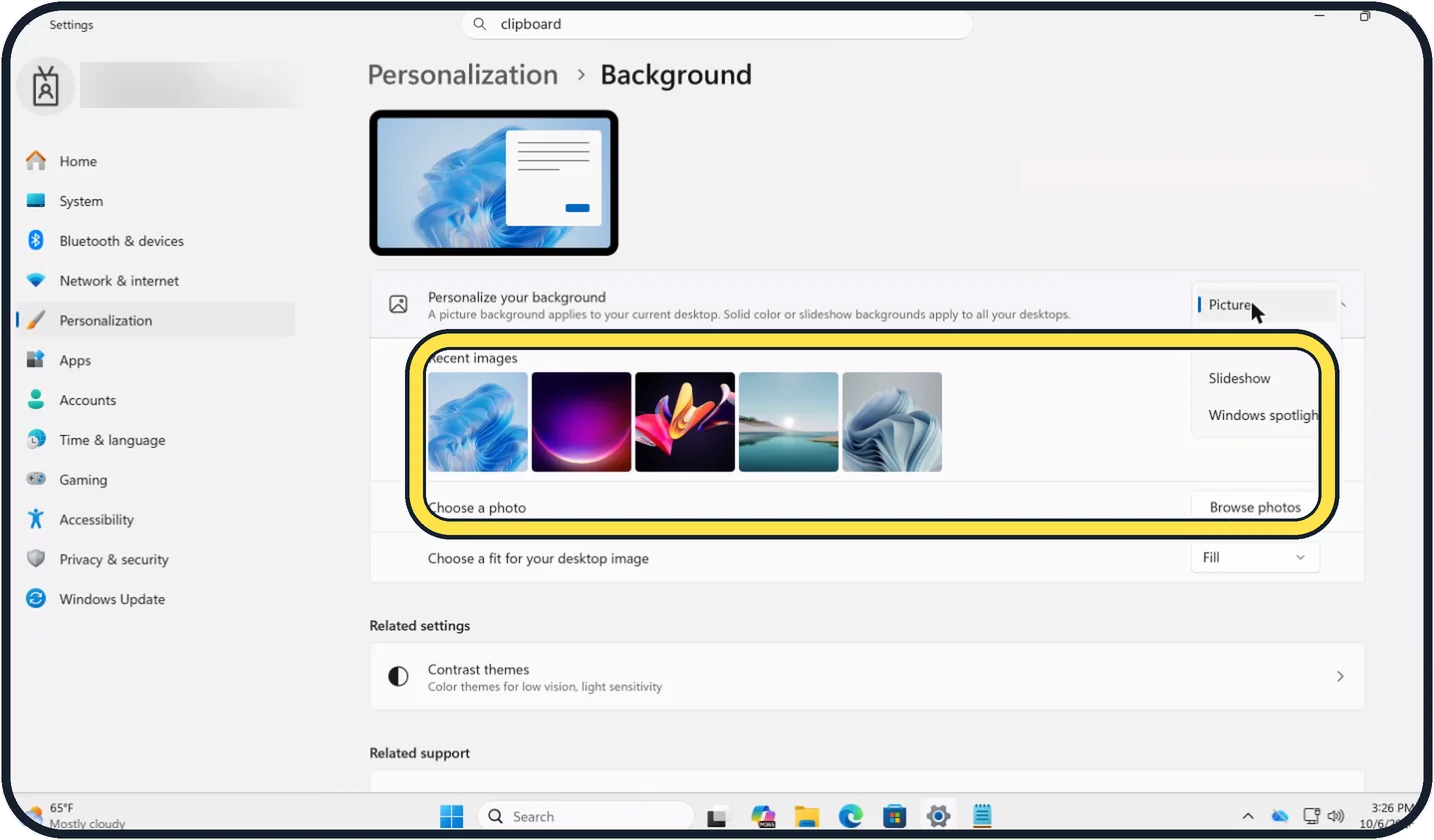This screenshot has height=840, width=1434.
Task: Open the Fill desktop image fit dropdown
Action: click(1255, 557)
